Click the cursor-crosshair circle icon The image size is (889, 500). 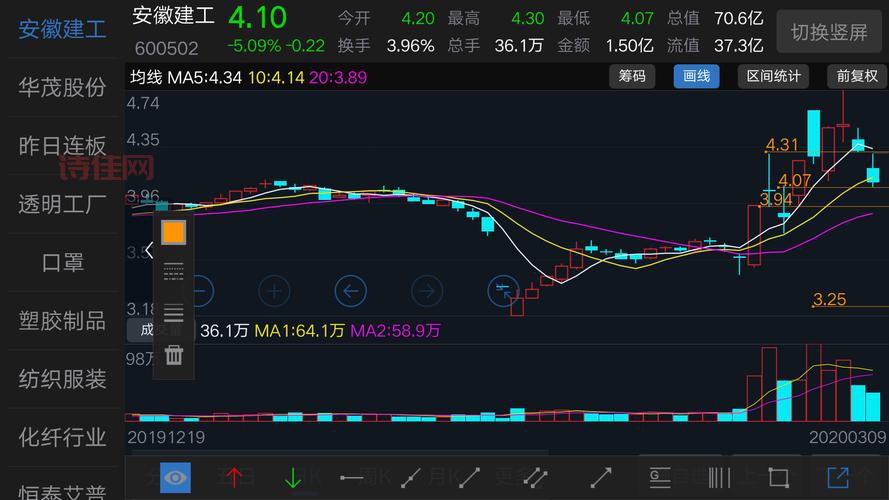click(503, 291)
